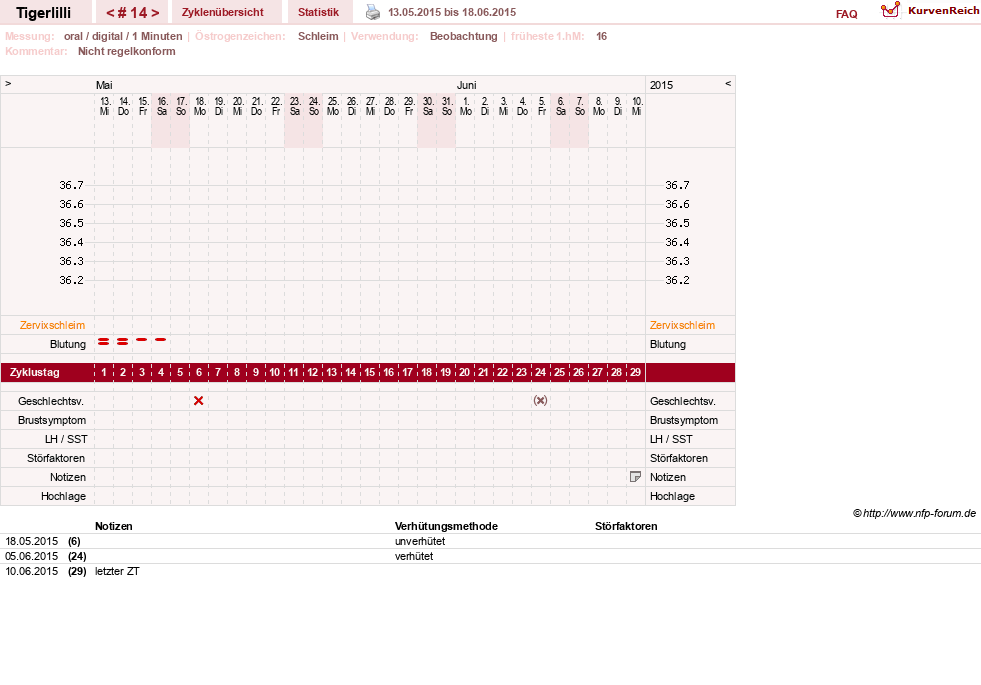Click the left 36.7 temperature label
981x685 pixels.
click(71, 185)
